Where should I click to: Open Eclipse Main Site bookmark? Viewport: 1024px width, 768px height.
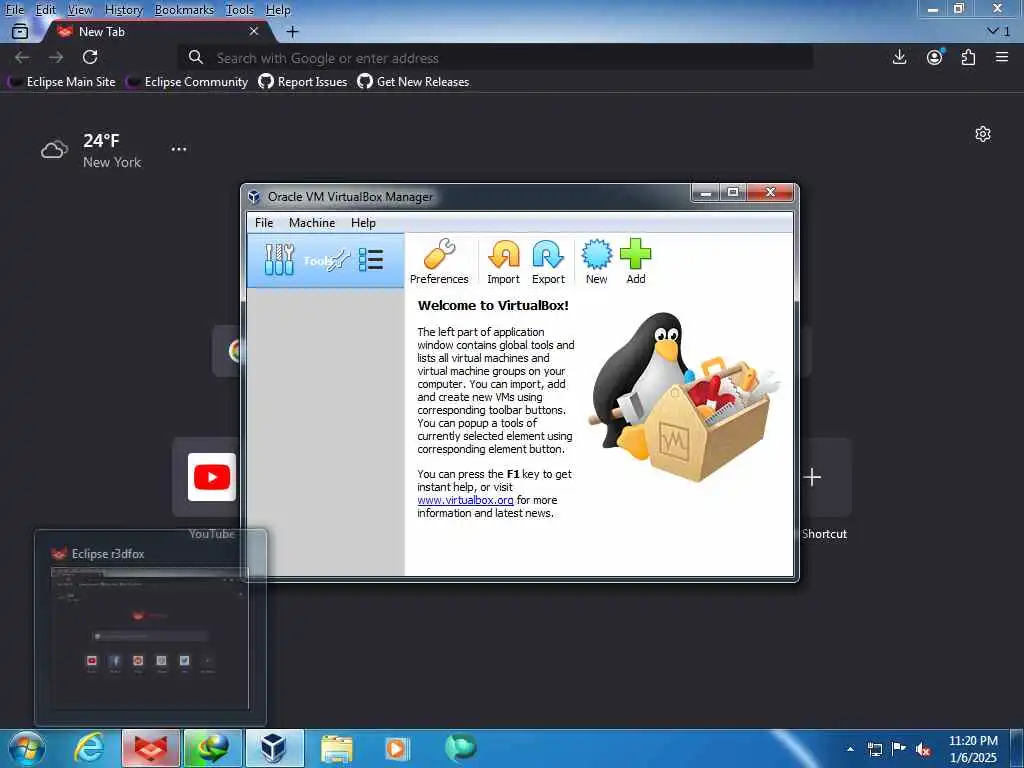(62, 82)
